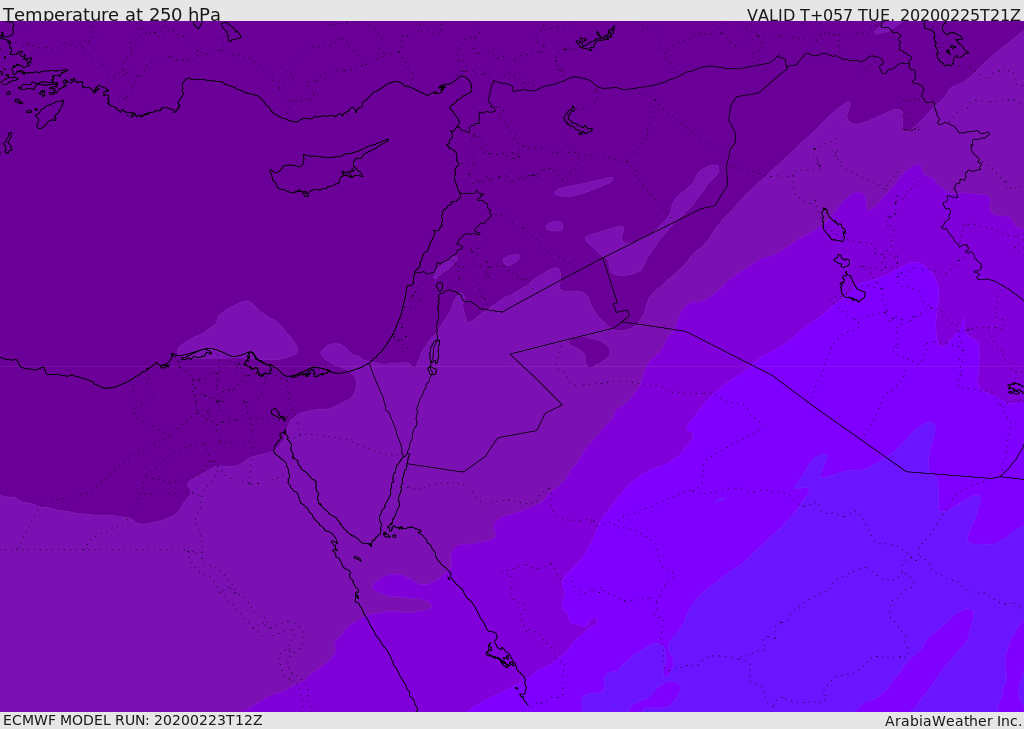Click the 'VALID T+057 TUE. 20200225T21Z' label

(x=884, y=15)
